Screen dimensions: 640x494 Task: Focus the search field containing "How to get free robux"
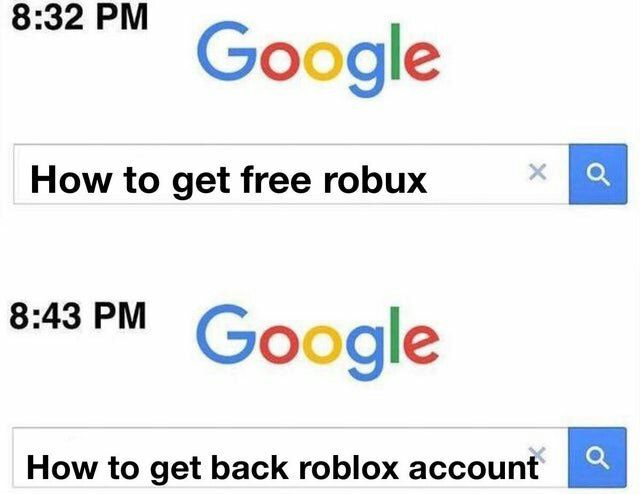point(291,174)
